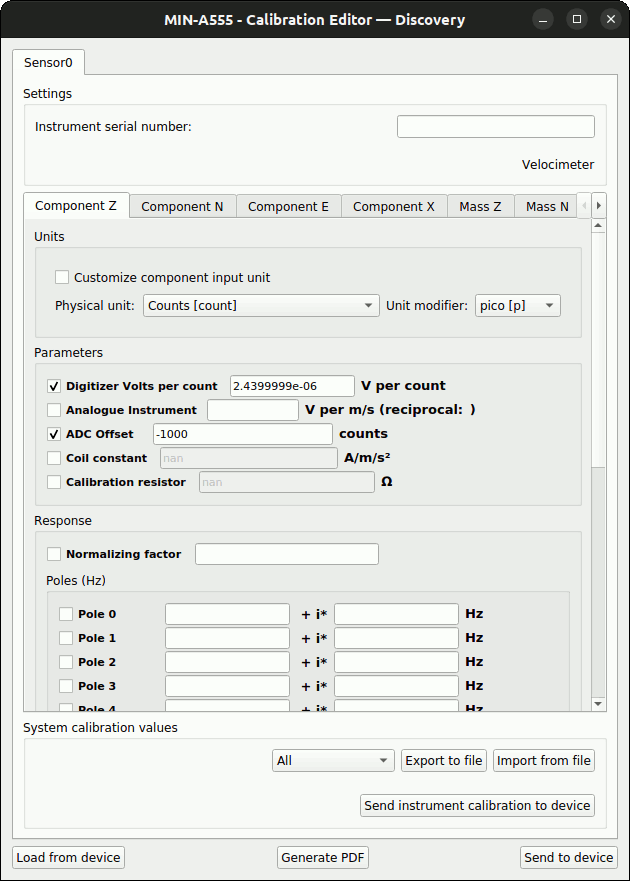Open the Physical unit dropdown
630x881 pixels.
tap(261, 306)
